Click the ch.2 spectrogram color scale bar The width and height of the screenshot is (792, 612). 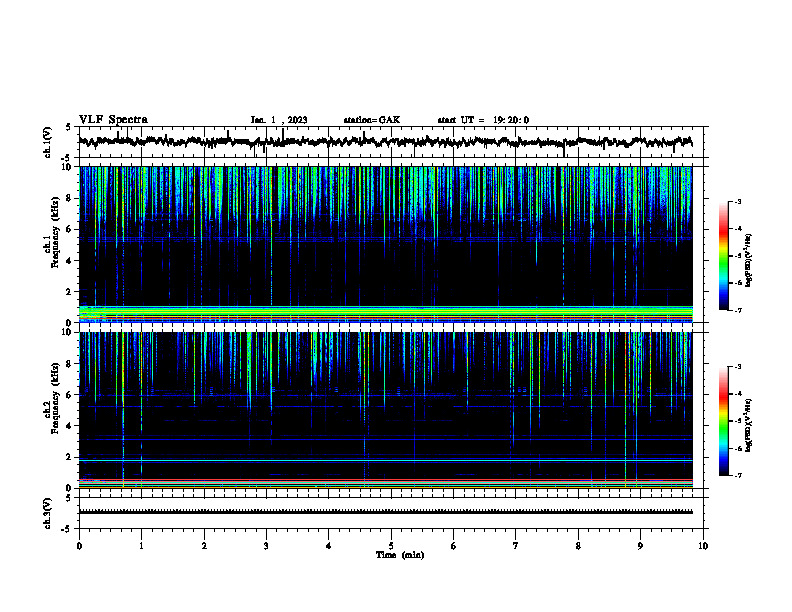(x=723, y=421)
